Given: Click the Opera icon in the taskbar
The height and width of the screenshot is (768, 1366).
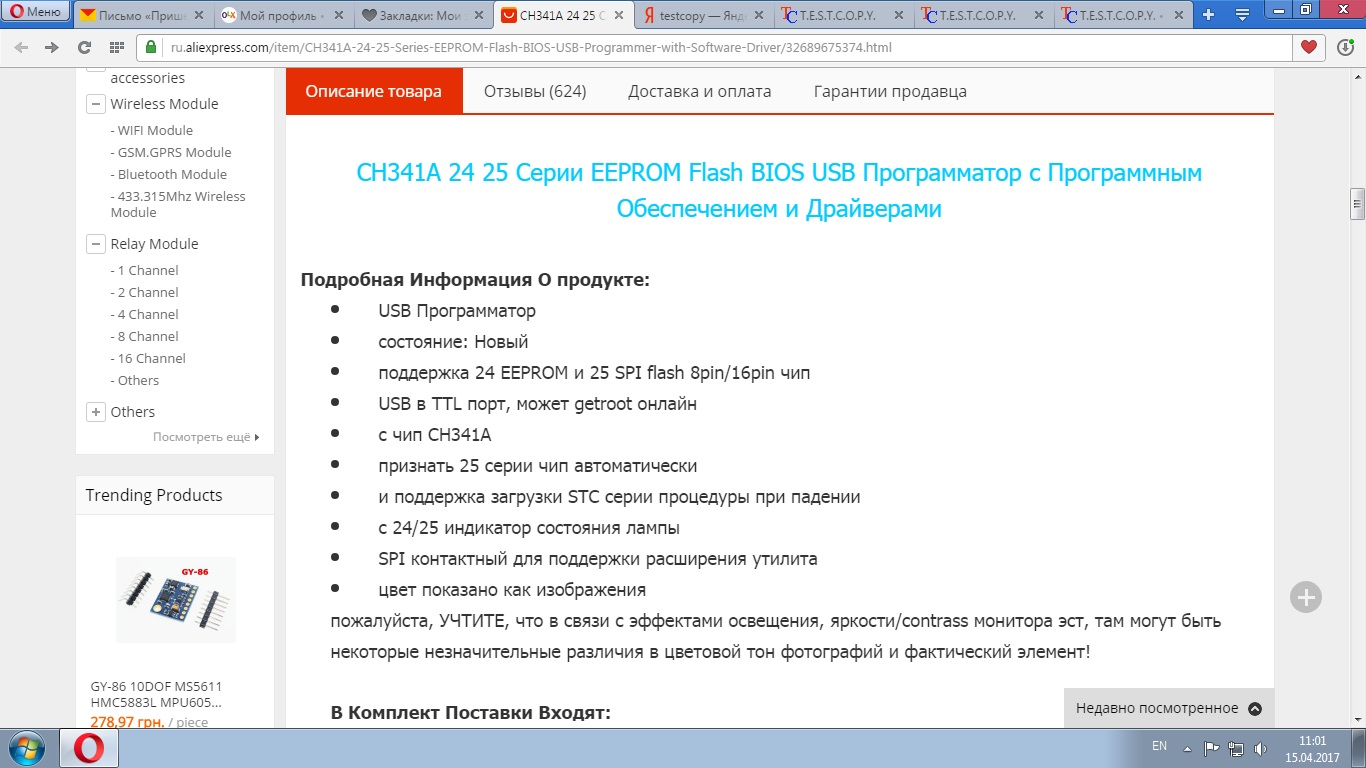Looking at the screenshot, I should [x=89, y=748].
